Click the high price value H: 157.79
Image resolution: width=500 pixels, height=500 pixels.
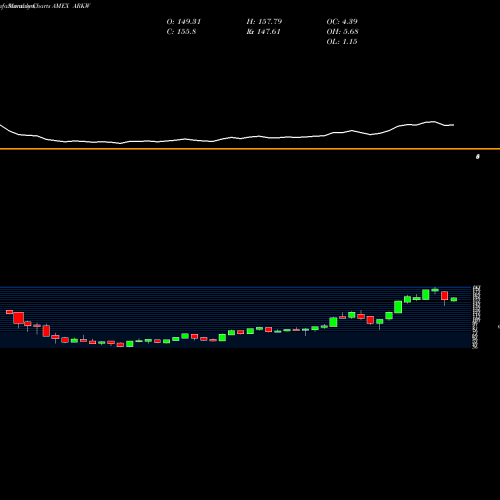pyautogui.click(x=264, y=22)
